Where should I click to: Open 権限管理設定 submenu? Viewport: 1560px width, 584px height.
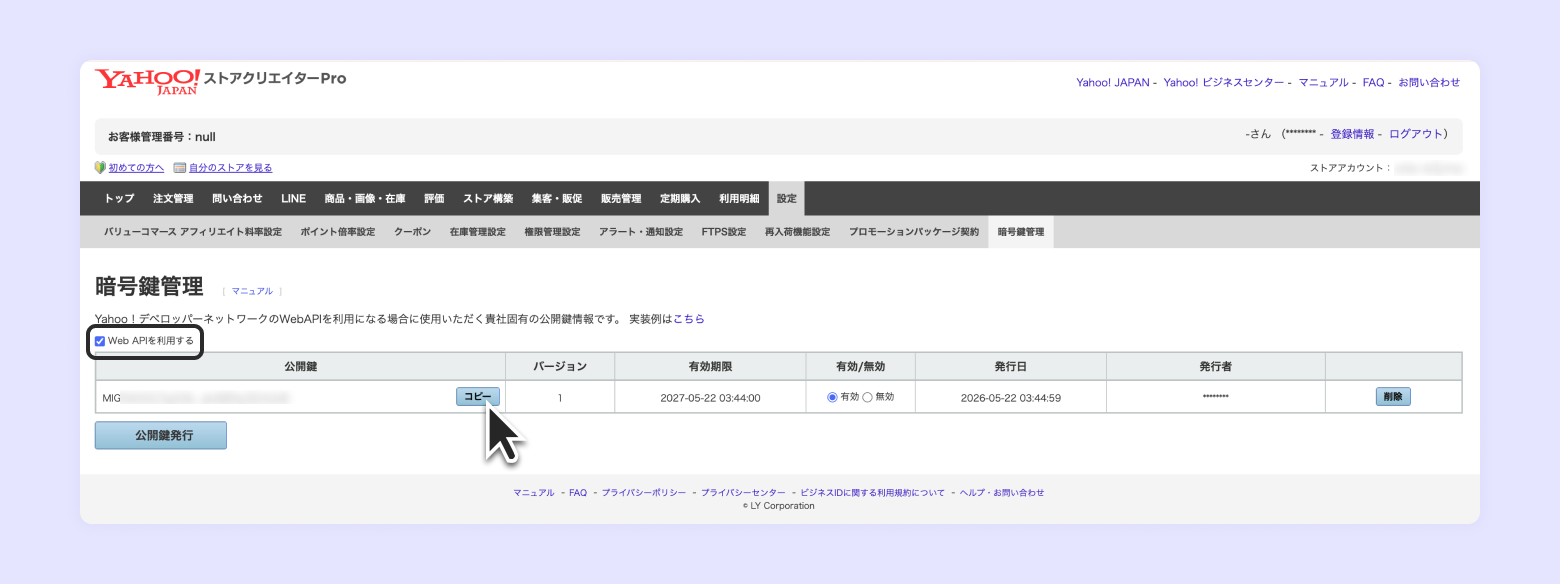point(552,232)
